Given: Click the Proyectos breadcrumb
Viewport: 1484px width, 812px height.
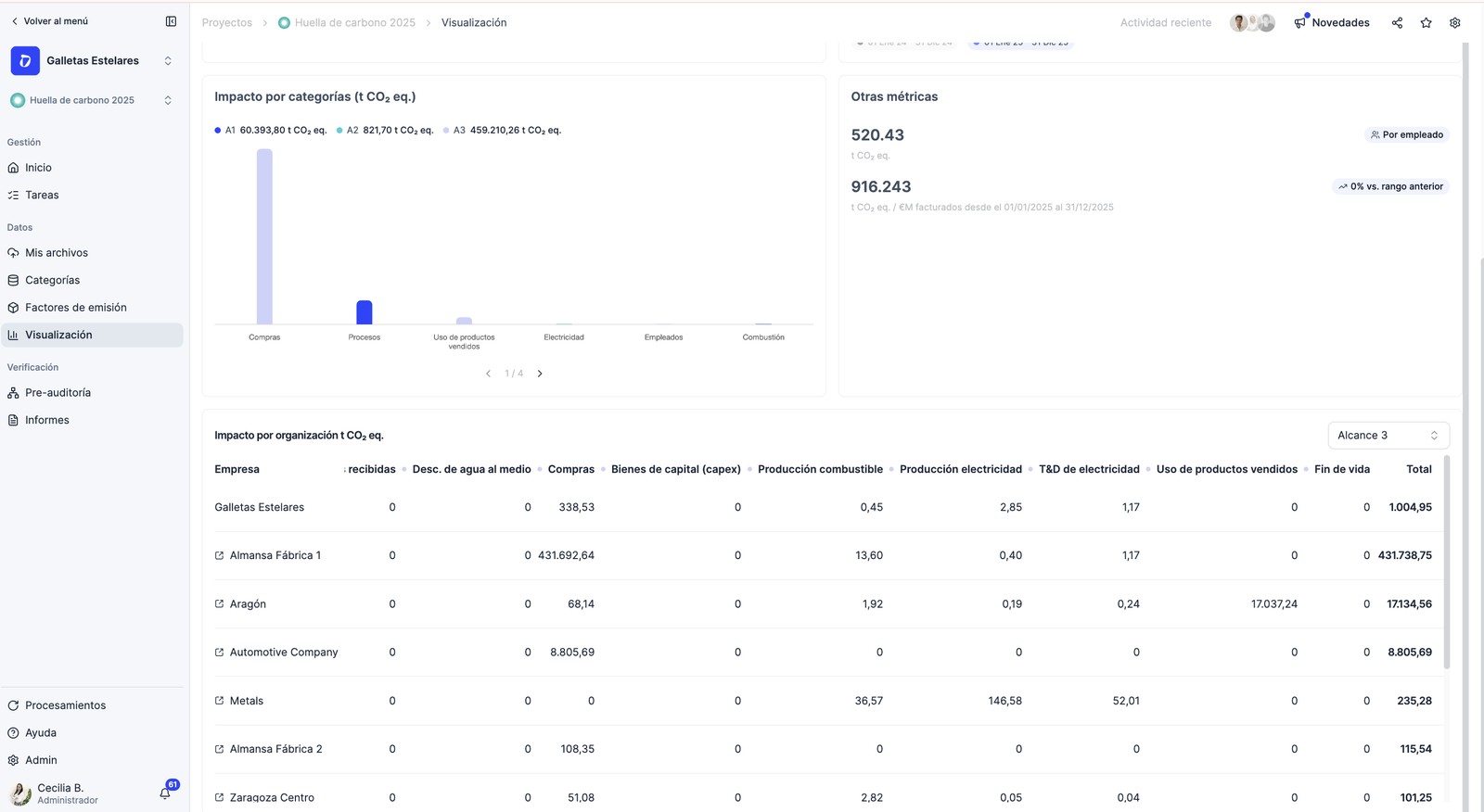Looking at the screenshot, I should [x=227, y=23].
